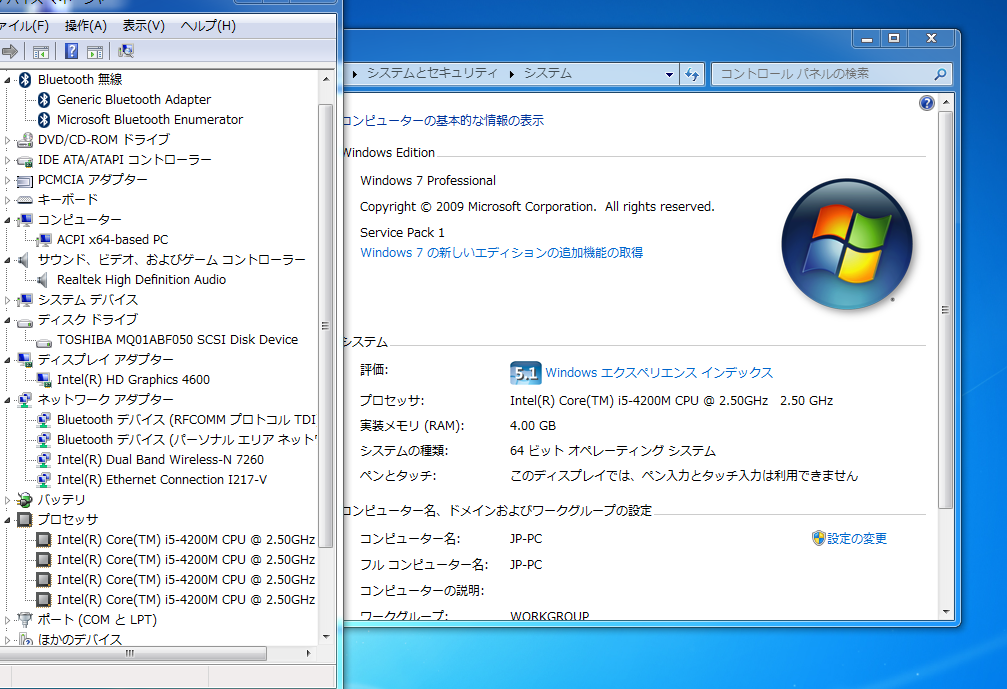
Task: Select DVD/CD-ROM ドライブ category icon
Action: [x=25, y=139]
